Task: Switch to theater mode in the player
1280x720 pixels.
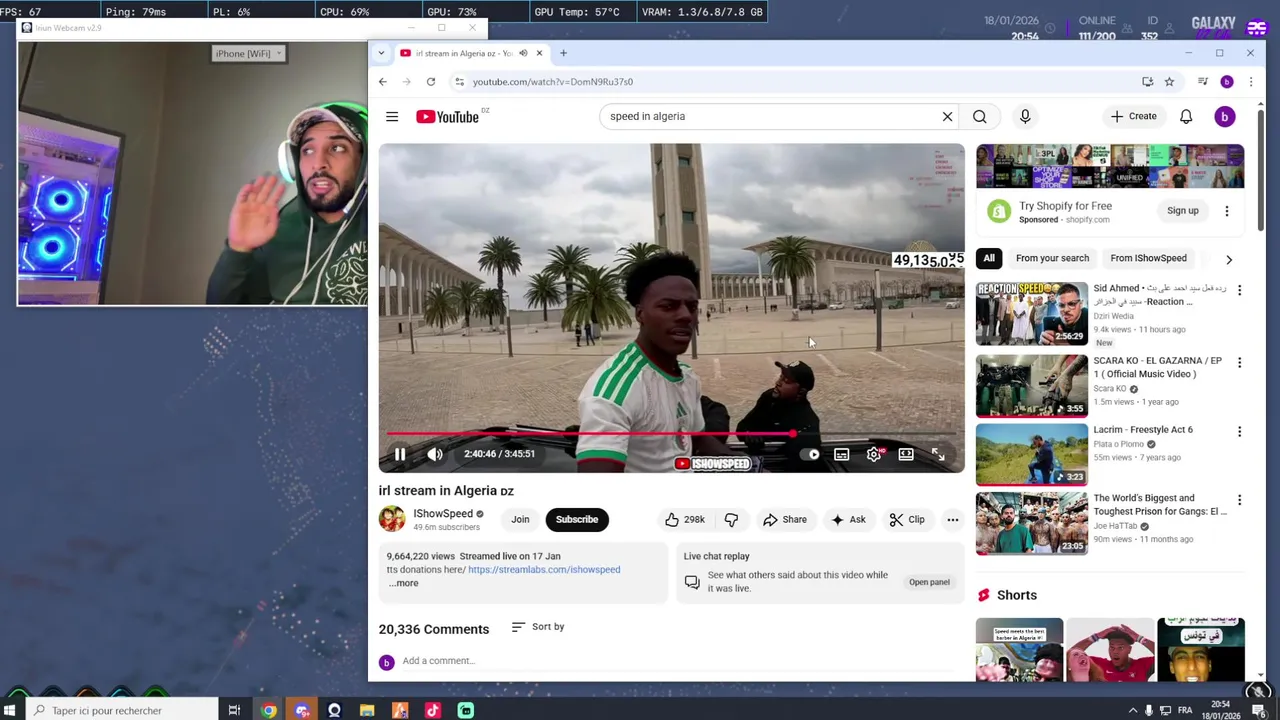Action: [x=906, y=455]
